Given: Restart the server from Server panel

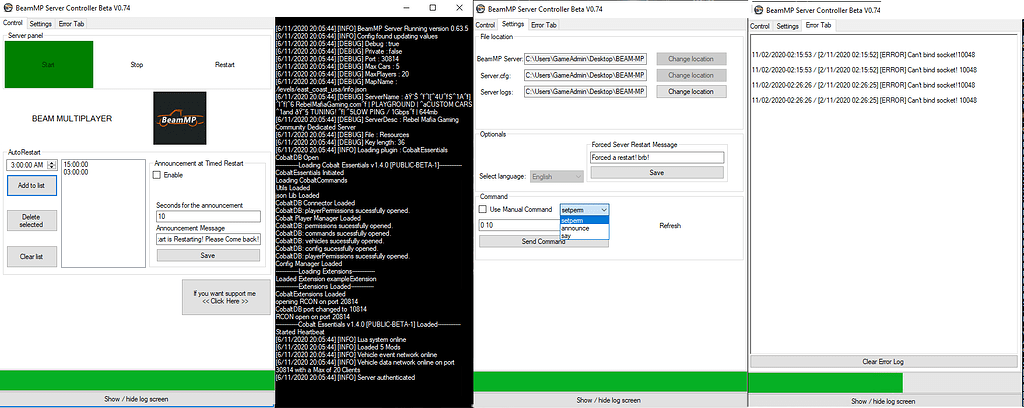Looking at the screenshot, I should tap(225, 64).
